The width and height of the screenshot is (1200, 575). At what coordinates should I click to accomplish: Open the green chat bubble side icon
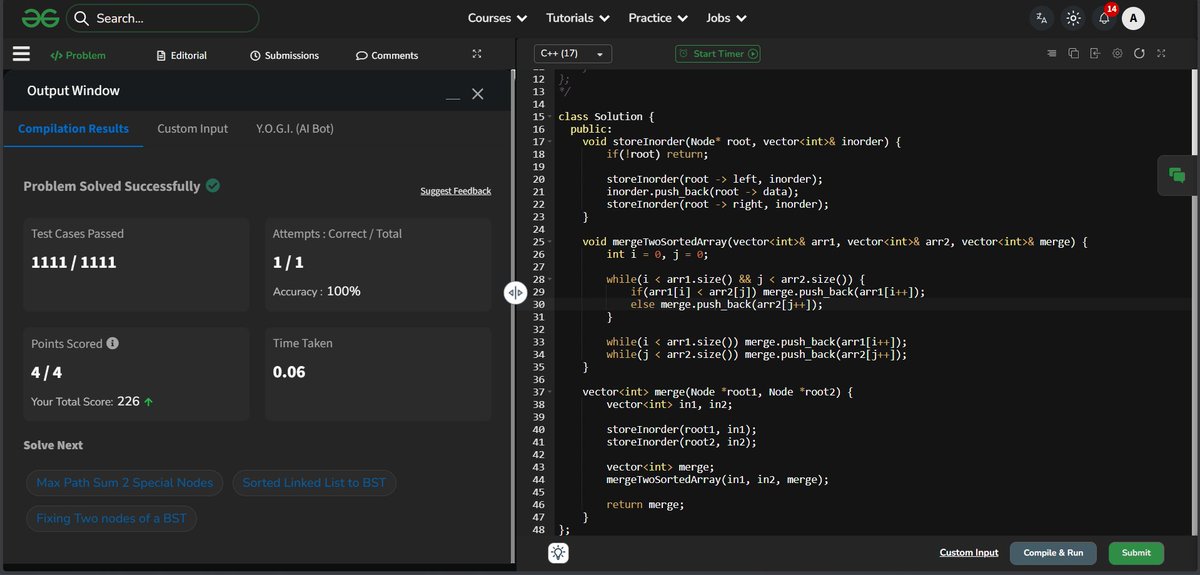(1177, 175)
